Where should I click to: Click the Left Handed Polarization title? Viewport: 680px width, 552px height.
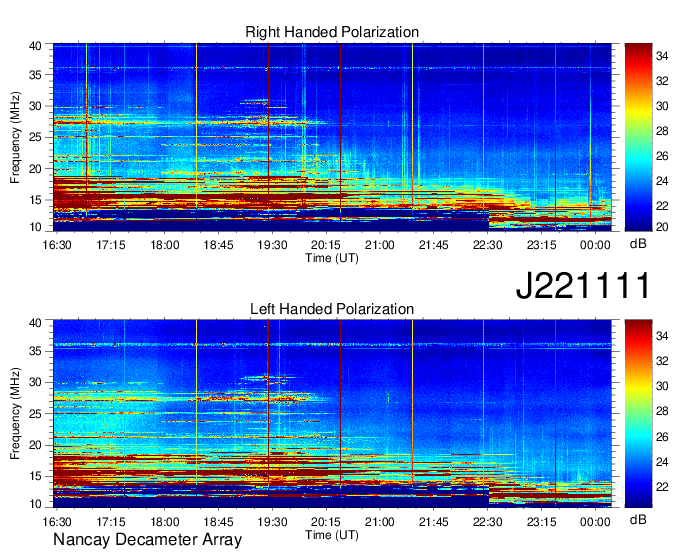click(332, 309)
